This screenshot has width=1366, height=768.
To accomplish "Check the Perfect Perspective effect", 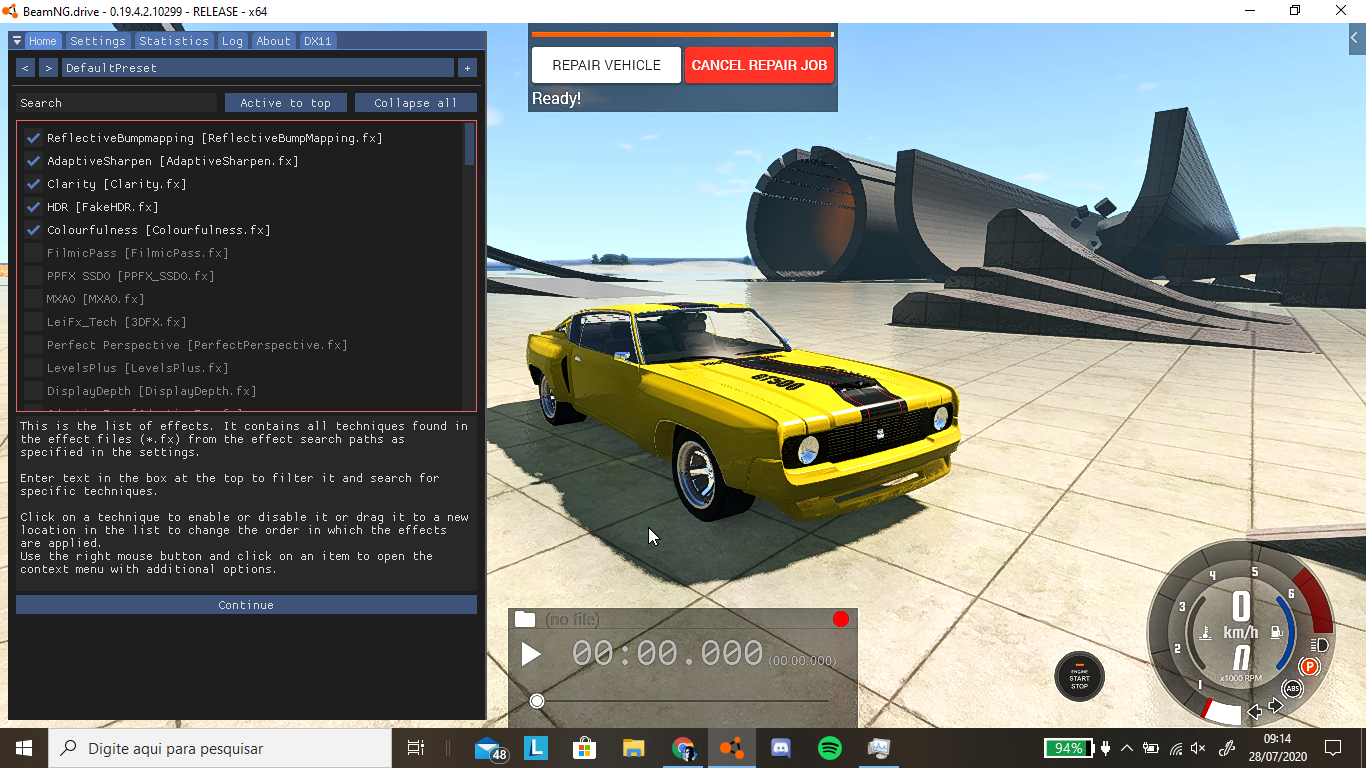I will pyautogui.click(x=33, y=345).
